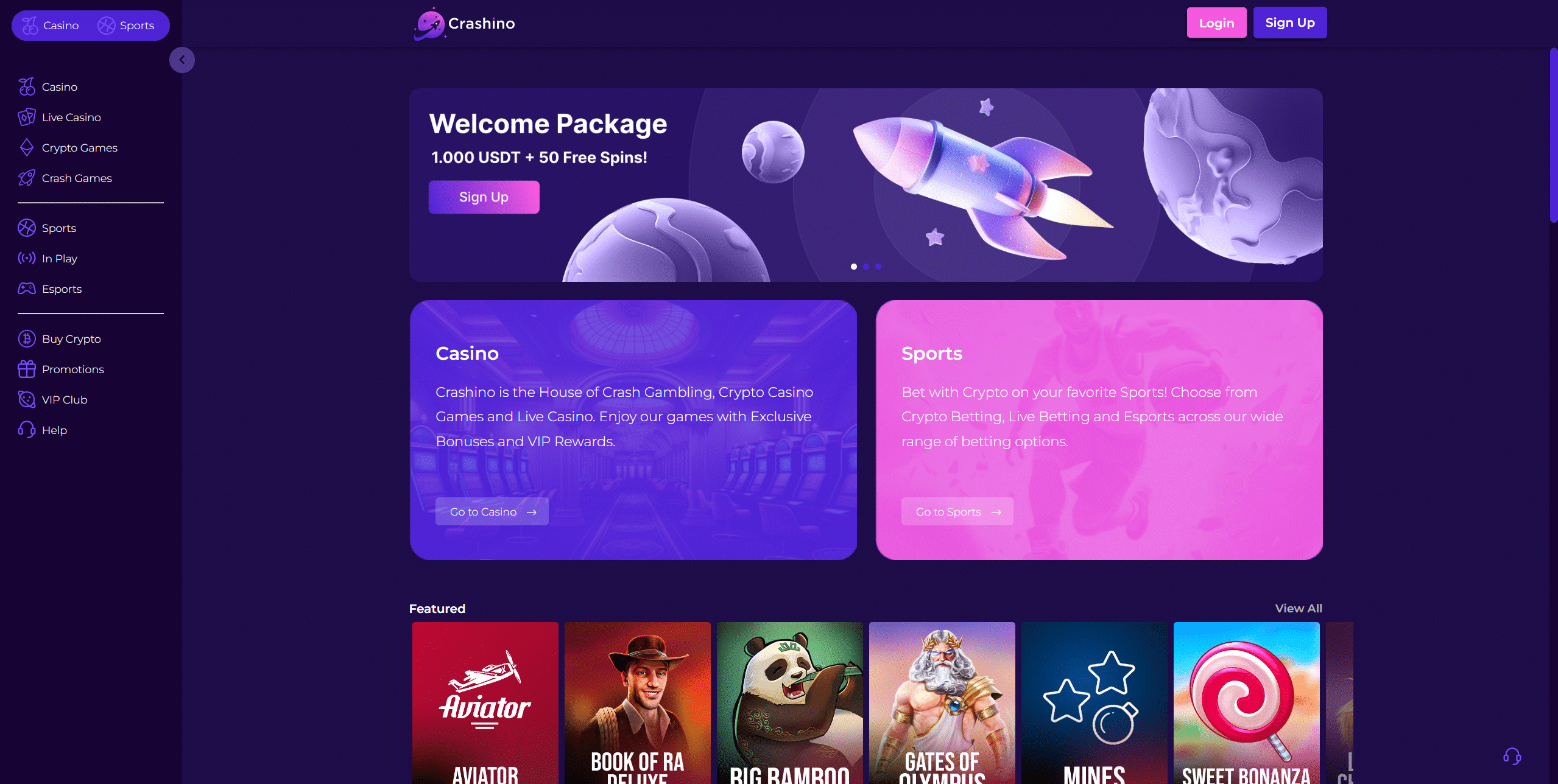
Task: Select the Crypto Games diamond icon
Action: pos(27,147)
